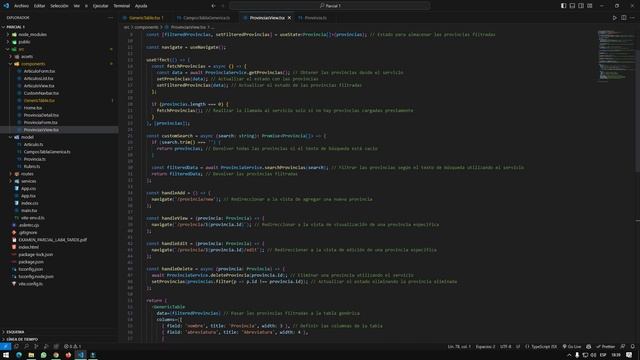This screenshot has height=360, width=640.
Task: Toggle the secondary sidebar layout icon
Action: point(581,6)
